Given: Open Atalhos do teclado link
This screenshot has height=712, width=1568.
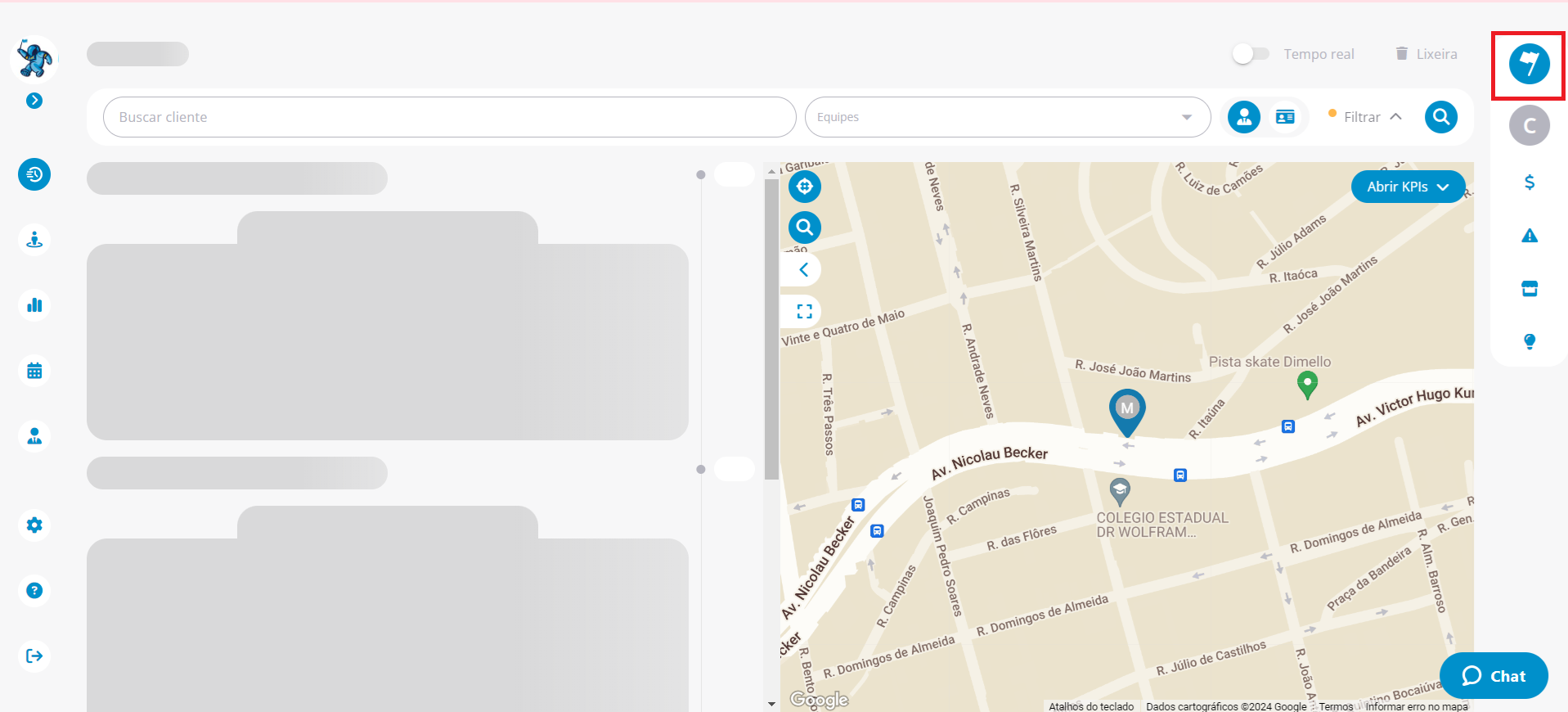Looking at the screenshot, I should click(1091, 706).
